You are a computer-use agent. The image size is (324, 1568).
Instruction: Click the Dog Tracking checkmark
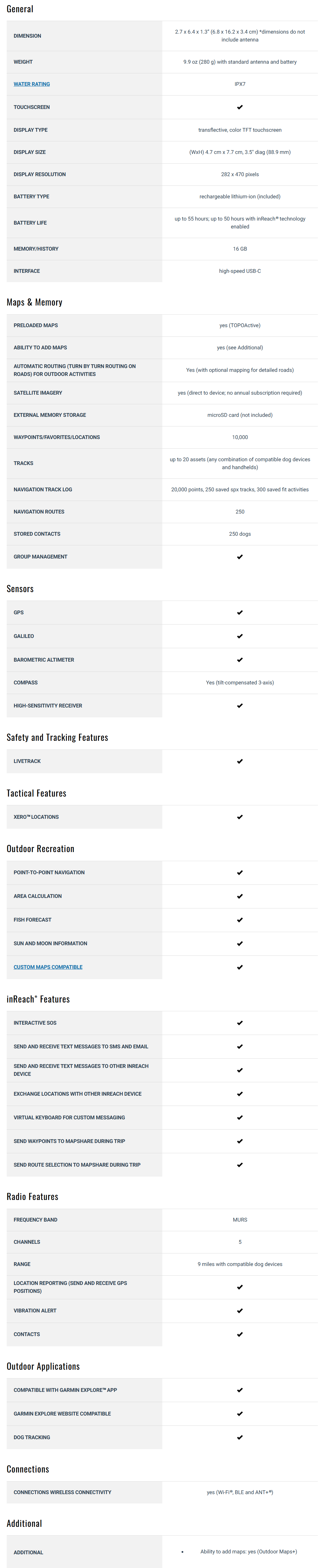pyautogui.click(x=240, y=1437)
